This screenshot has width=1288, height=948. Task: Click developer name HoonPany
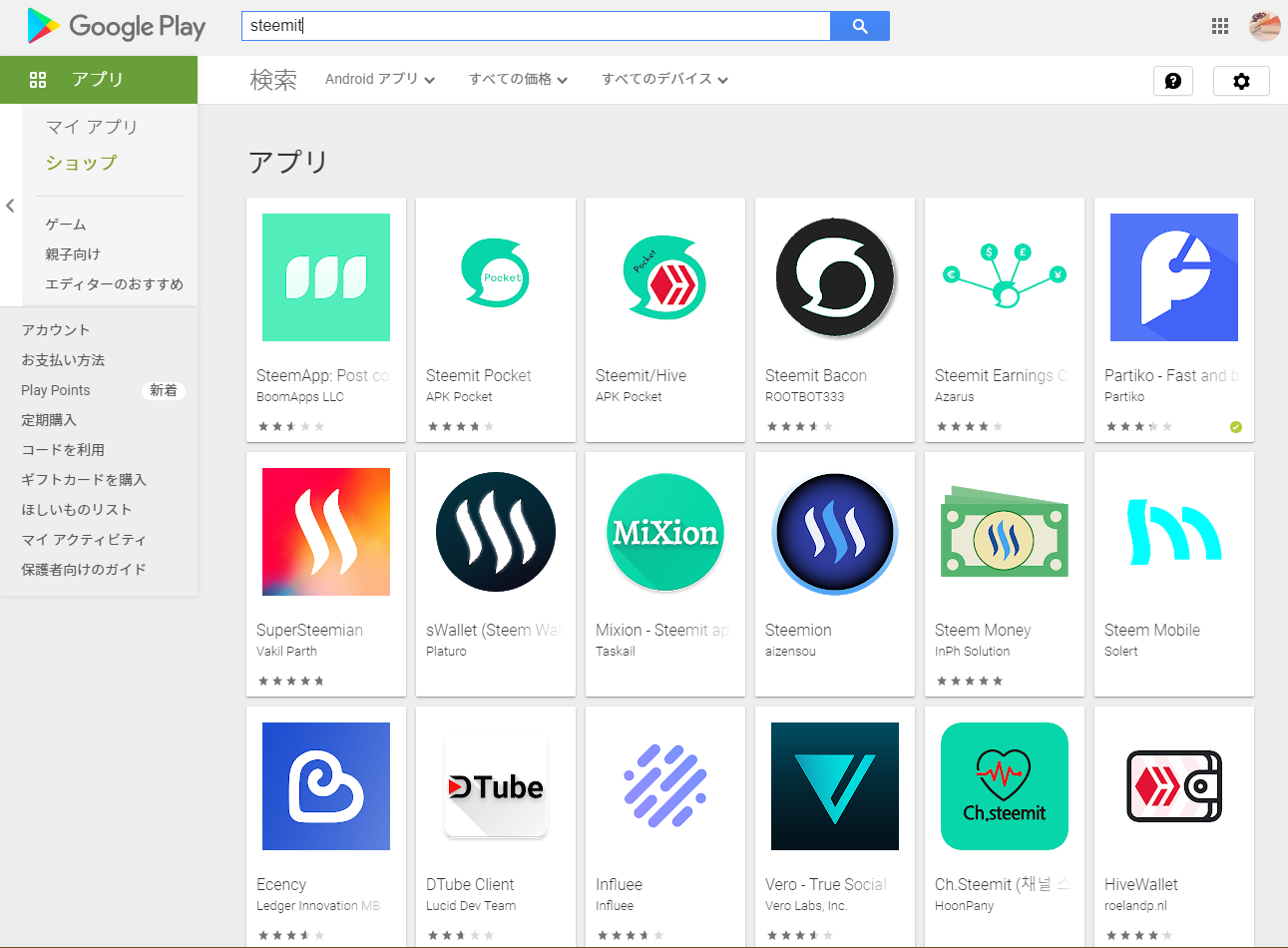[965, 906]
